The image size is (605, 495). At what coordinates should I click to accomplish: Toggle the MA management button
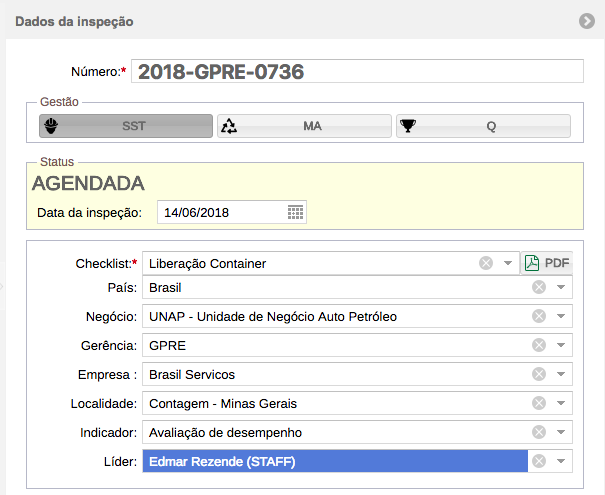304,126
